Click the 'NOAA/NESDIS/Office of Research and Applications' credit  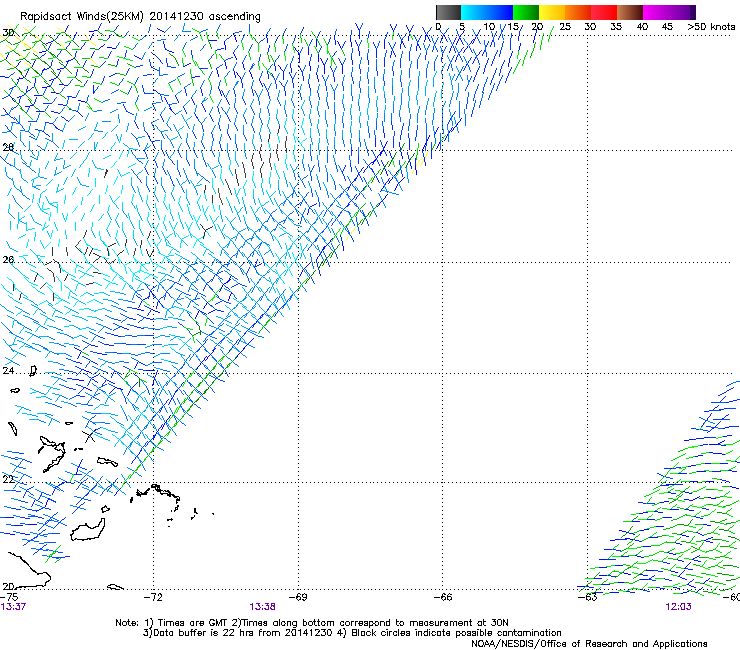[589, 644]
